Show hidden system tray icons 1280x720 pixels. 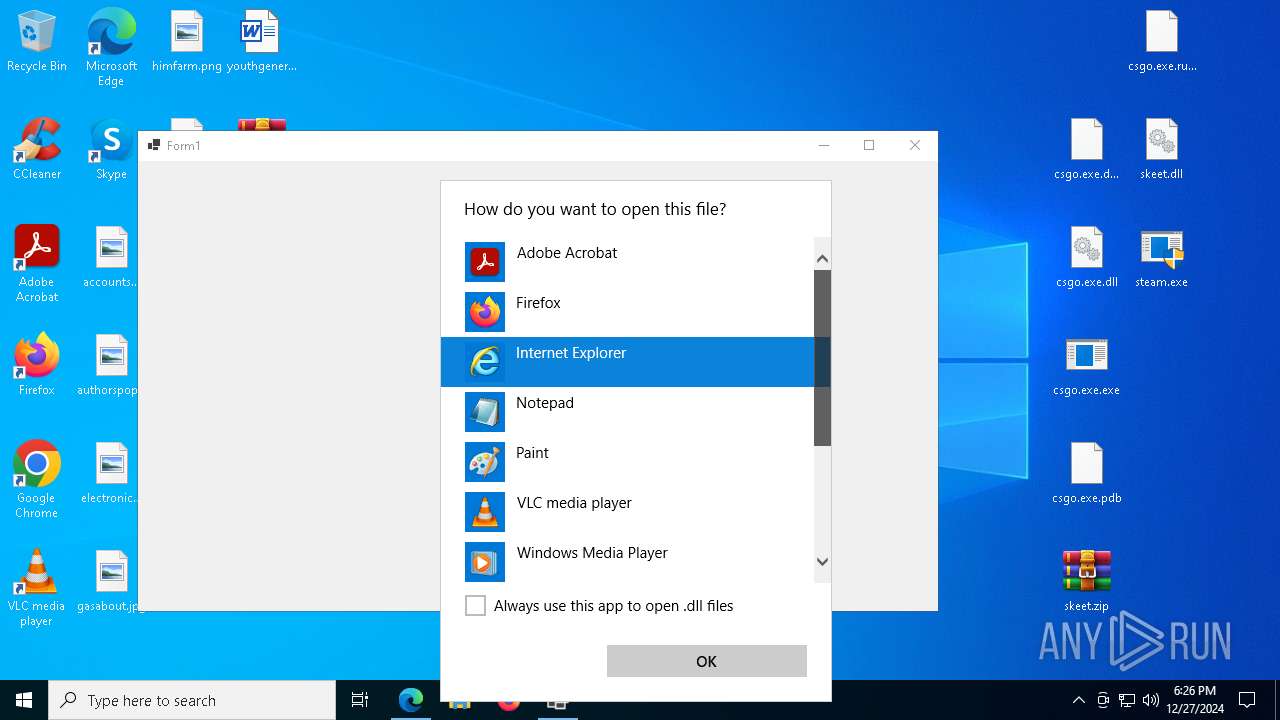coord(1078,700)
